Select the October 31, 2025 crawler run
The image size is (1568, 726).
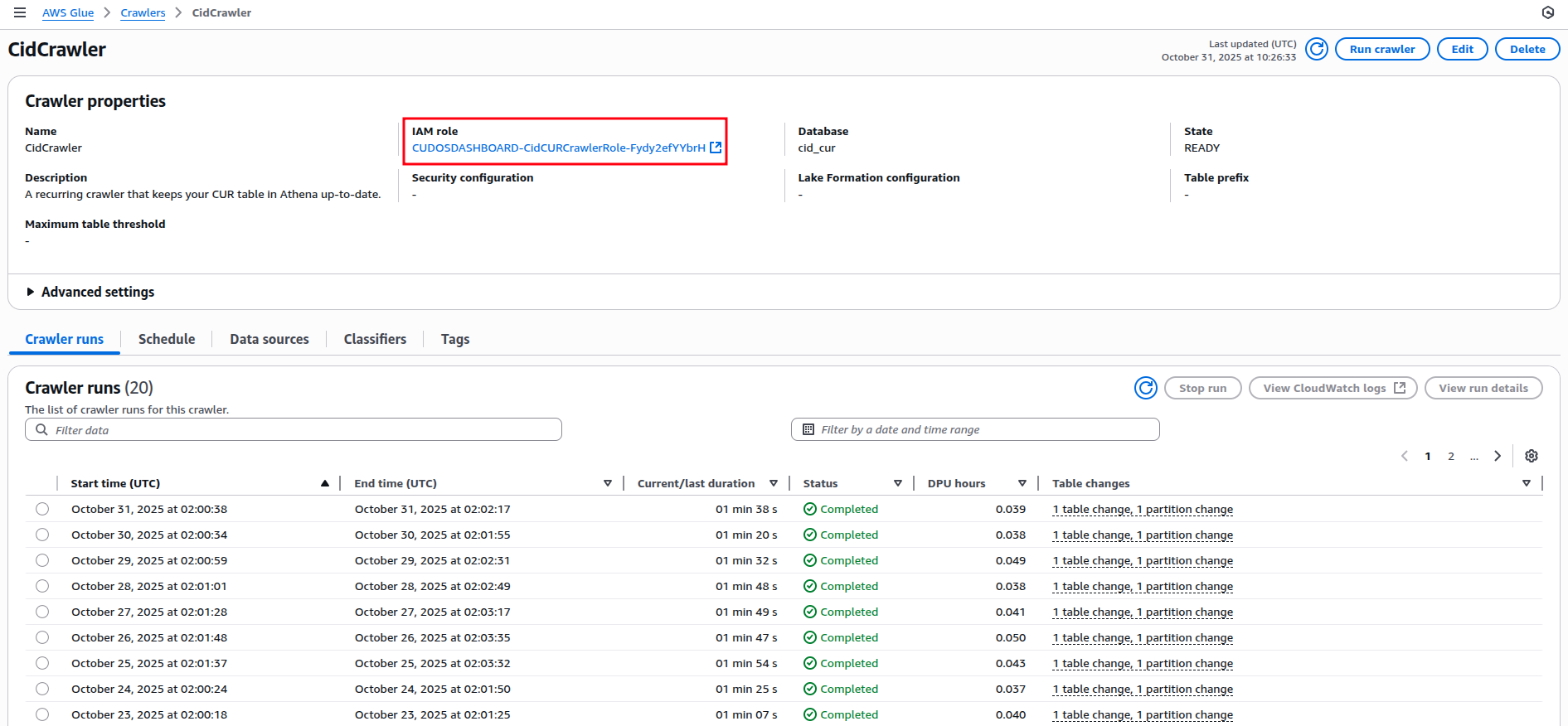(42, 509)
